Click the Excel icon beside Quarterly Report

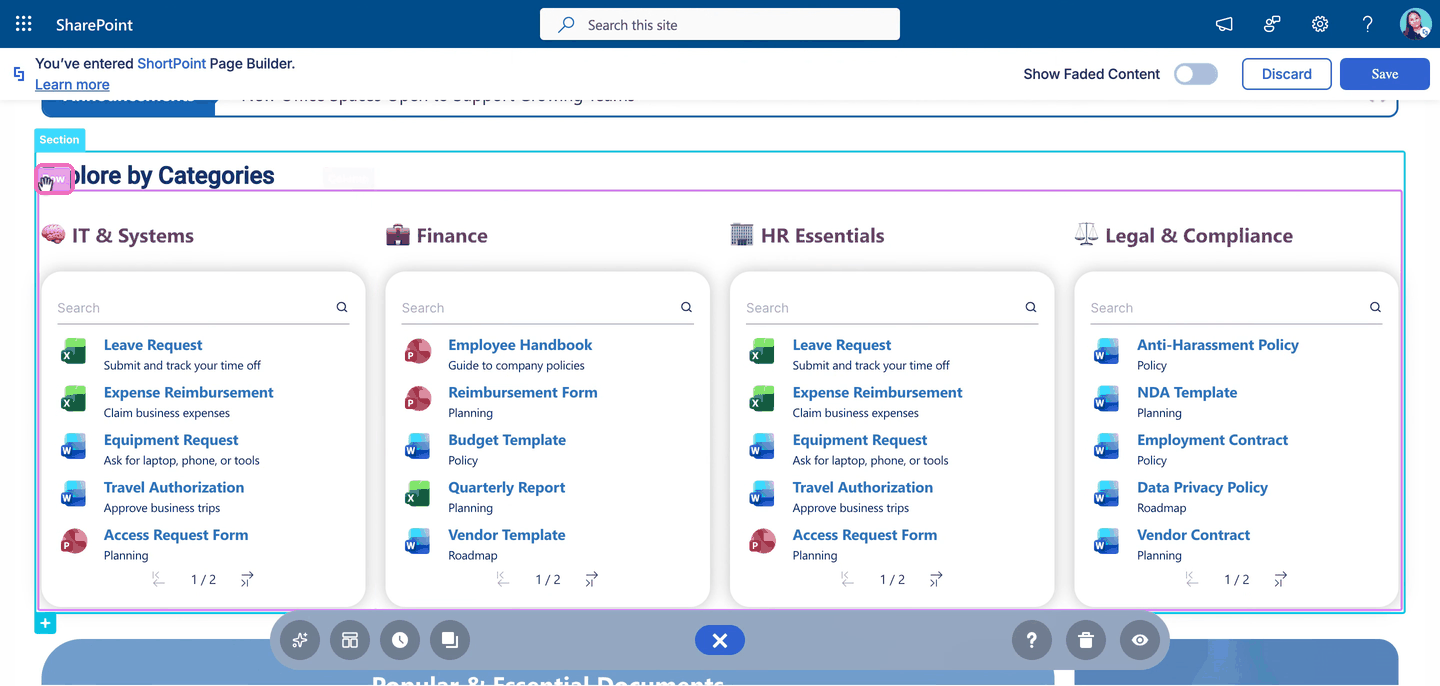click(417, 496)
